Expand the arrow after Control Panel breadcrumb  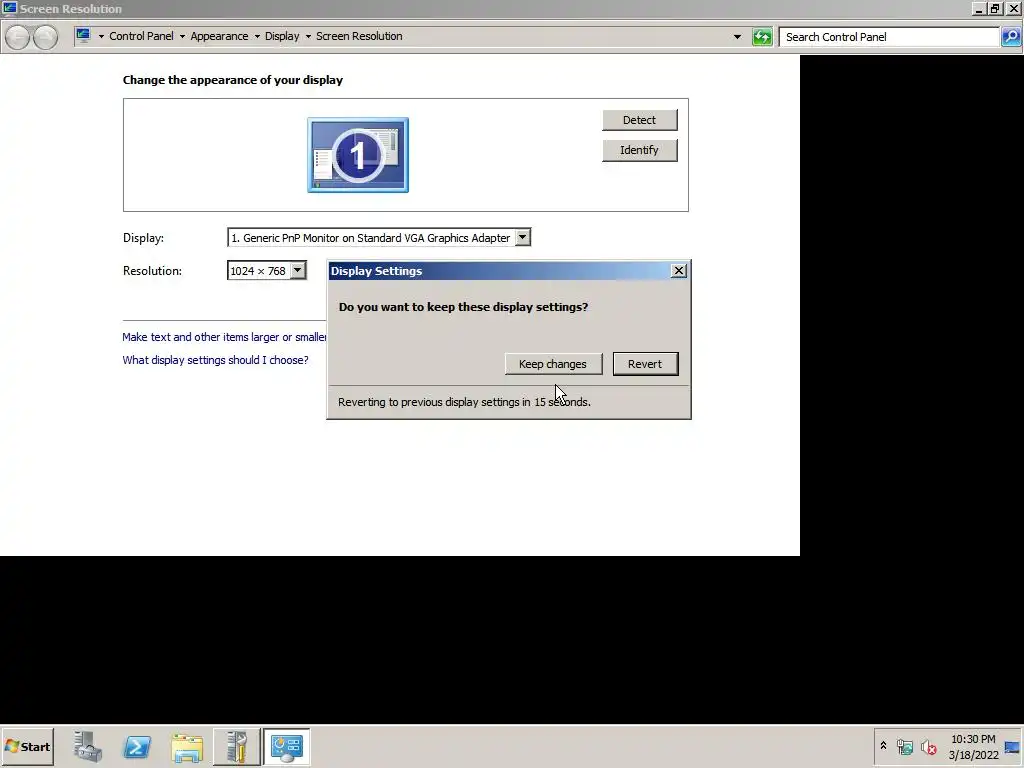pyautogui.click(x=182, y=37)
